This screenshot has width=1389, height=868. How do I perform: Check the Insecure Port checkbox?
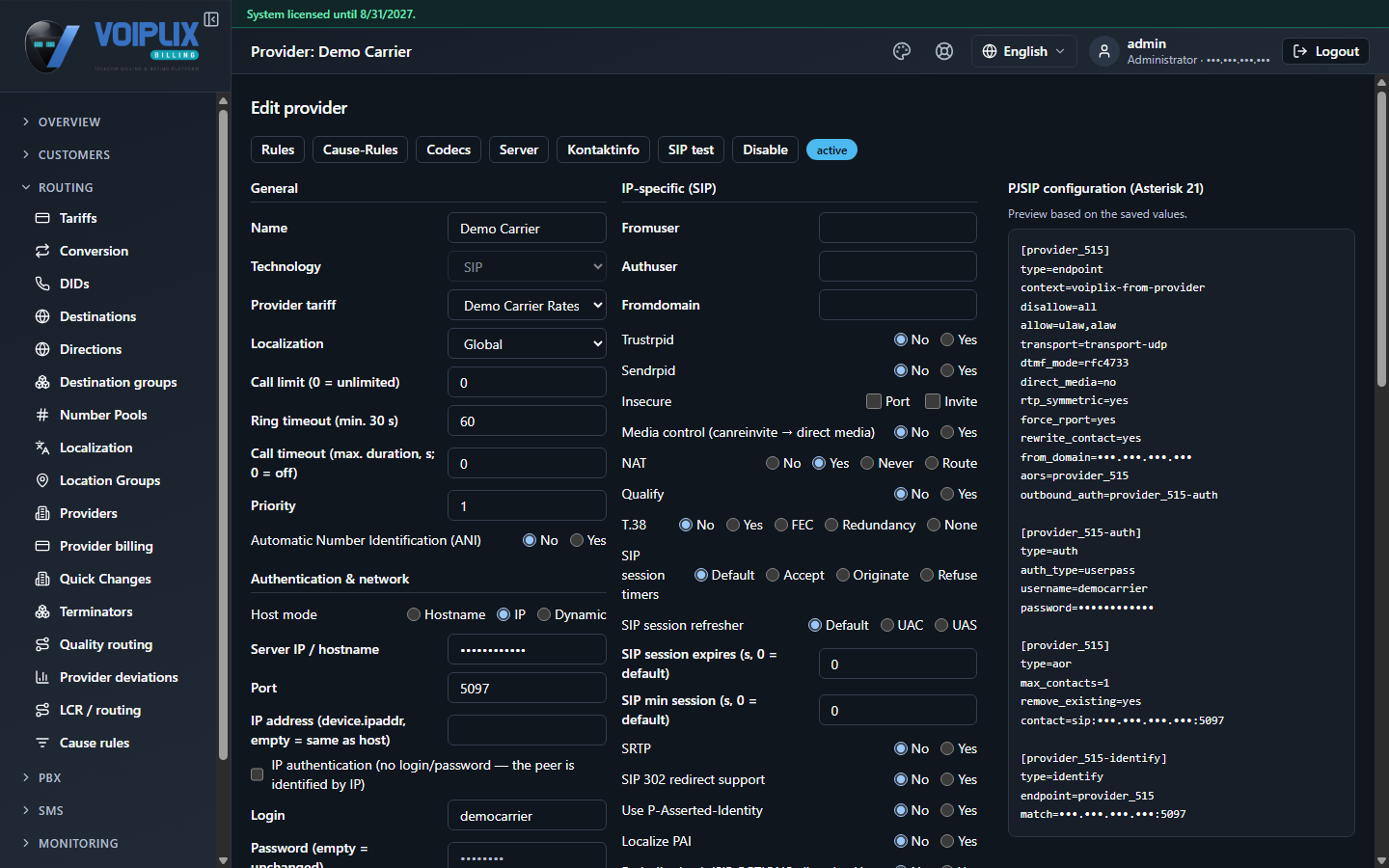[874, 401]
